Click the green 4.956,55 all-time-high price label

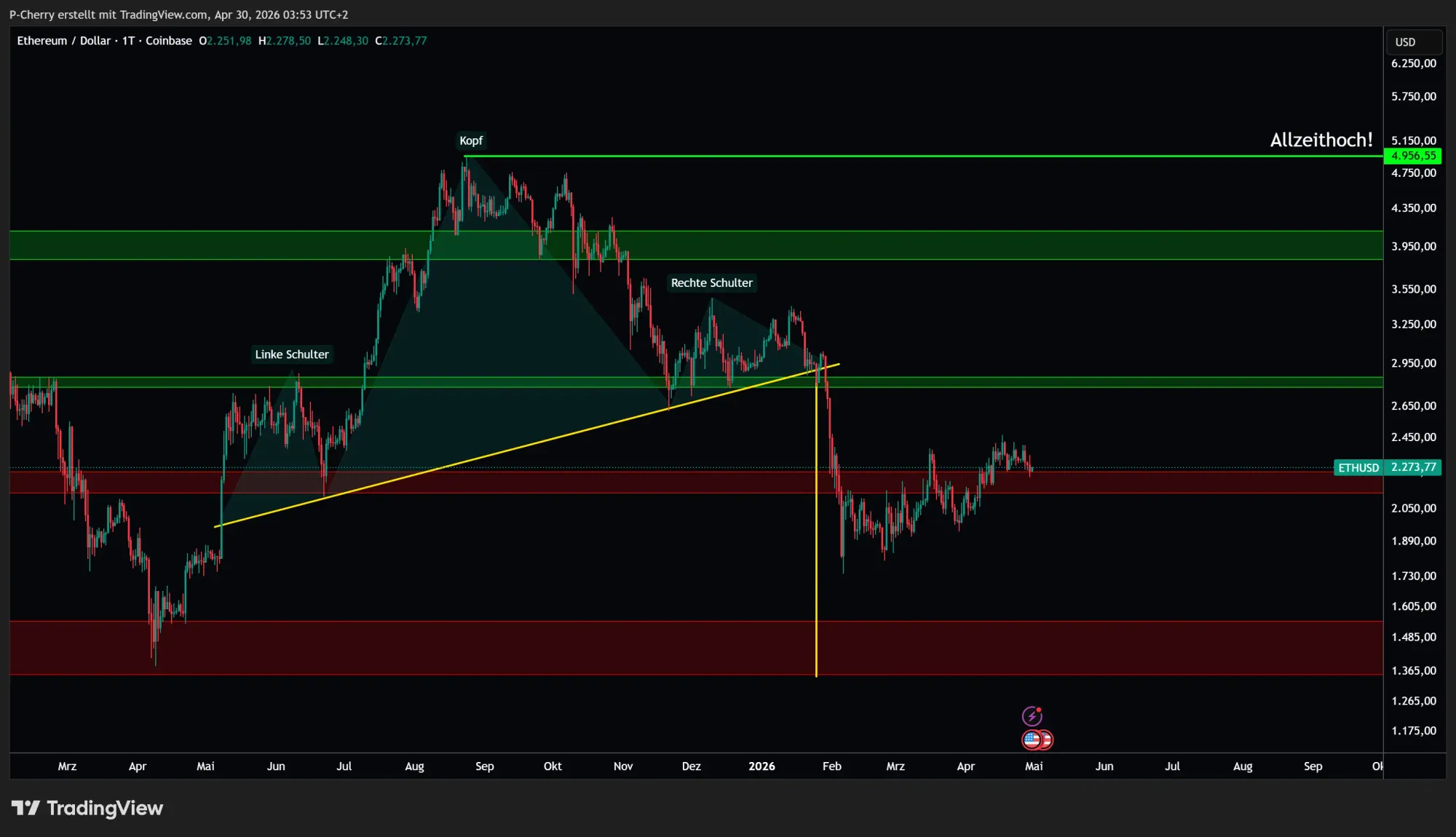coord(1412,156)
